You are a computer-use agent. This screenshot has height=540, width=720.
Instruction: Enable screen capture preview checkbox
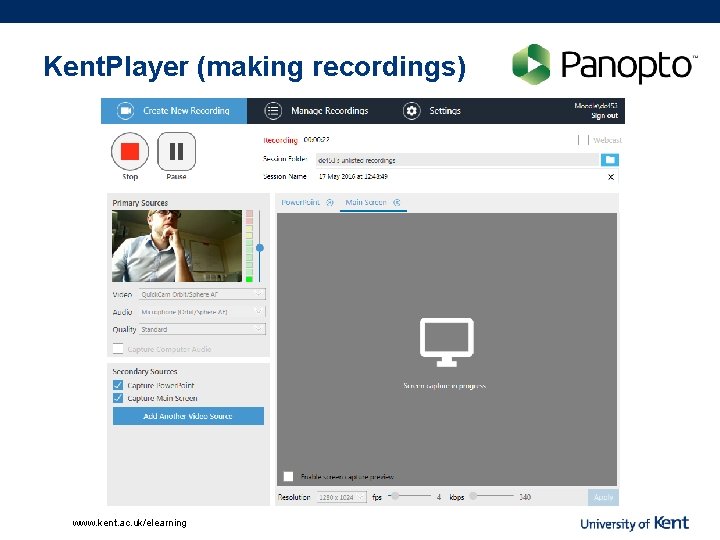pos(288,476)
